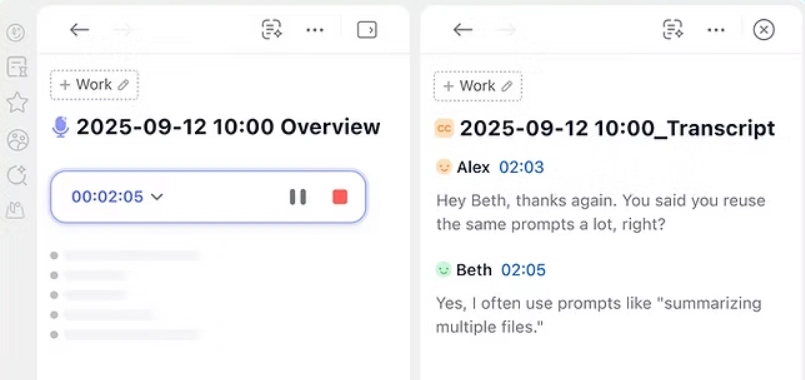Click Alex's line "Hey Beth, thanks again"

point(601,212)
